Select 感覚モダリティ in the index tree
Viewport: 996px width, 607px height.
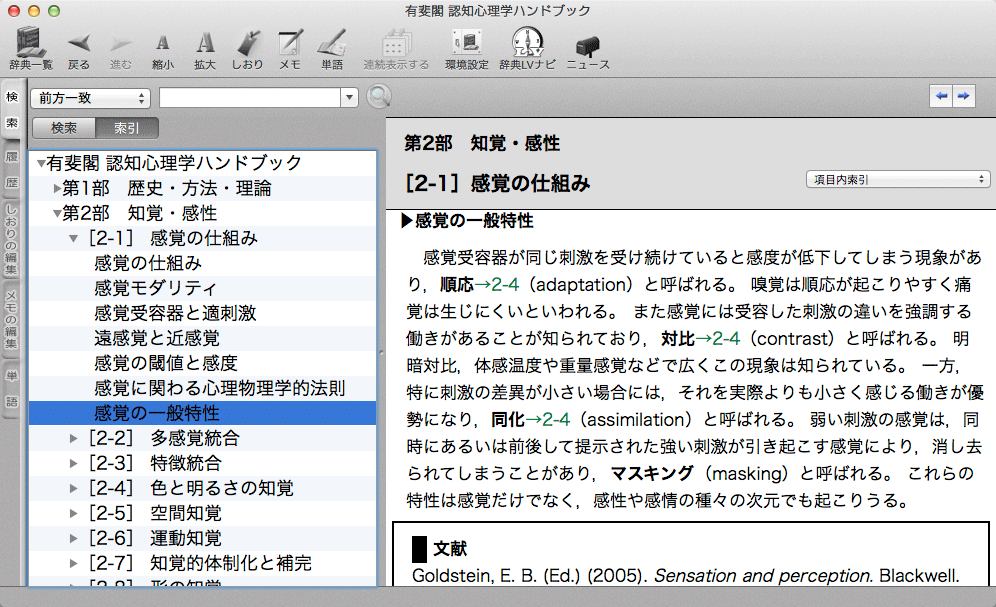154,288
